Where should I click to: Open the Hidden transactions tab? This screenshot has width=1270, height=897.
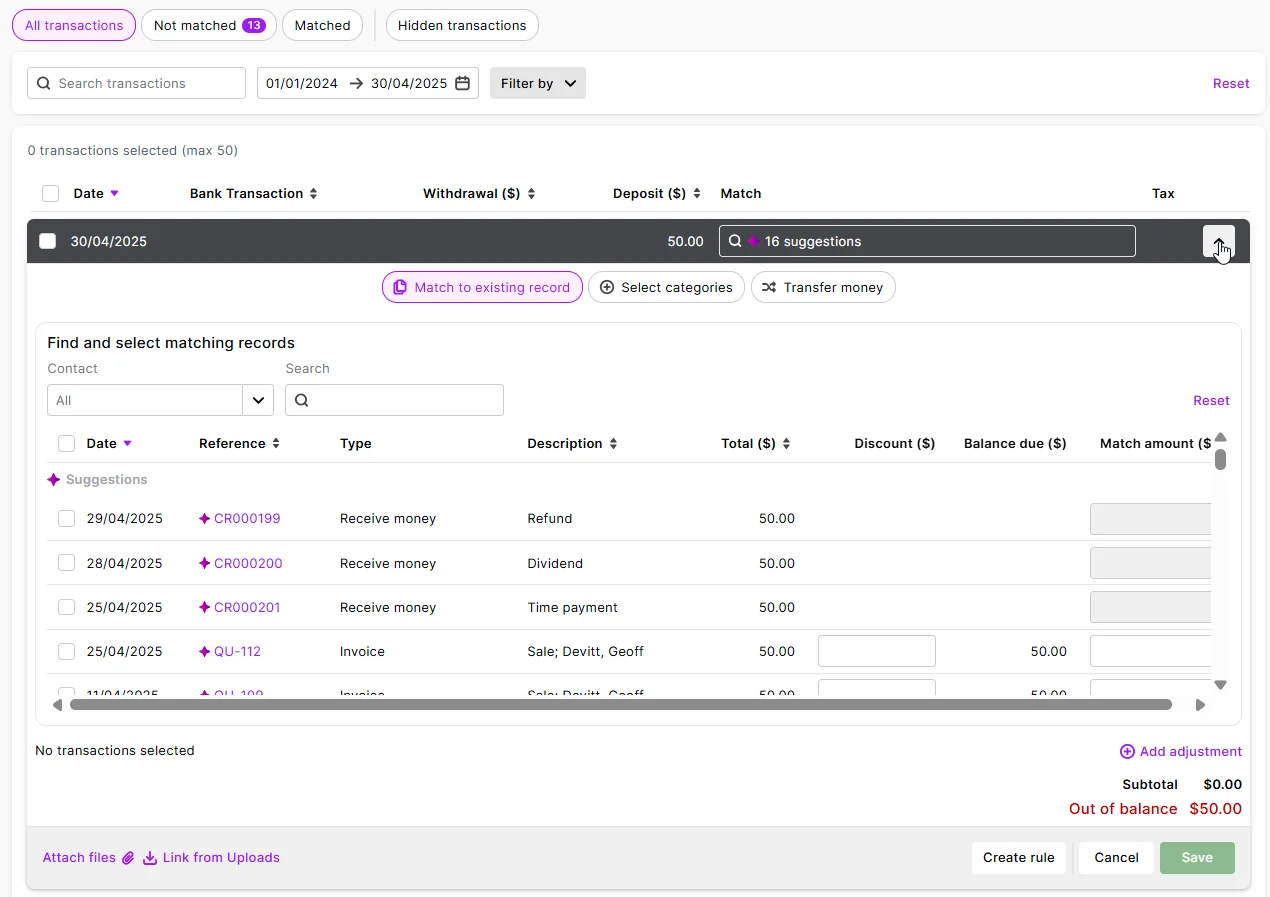[x=461, y=24]
